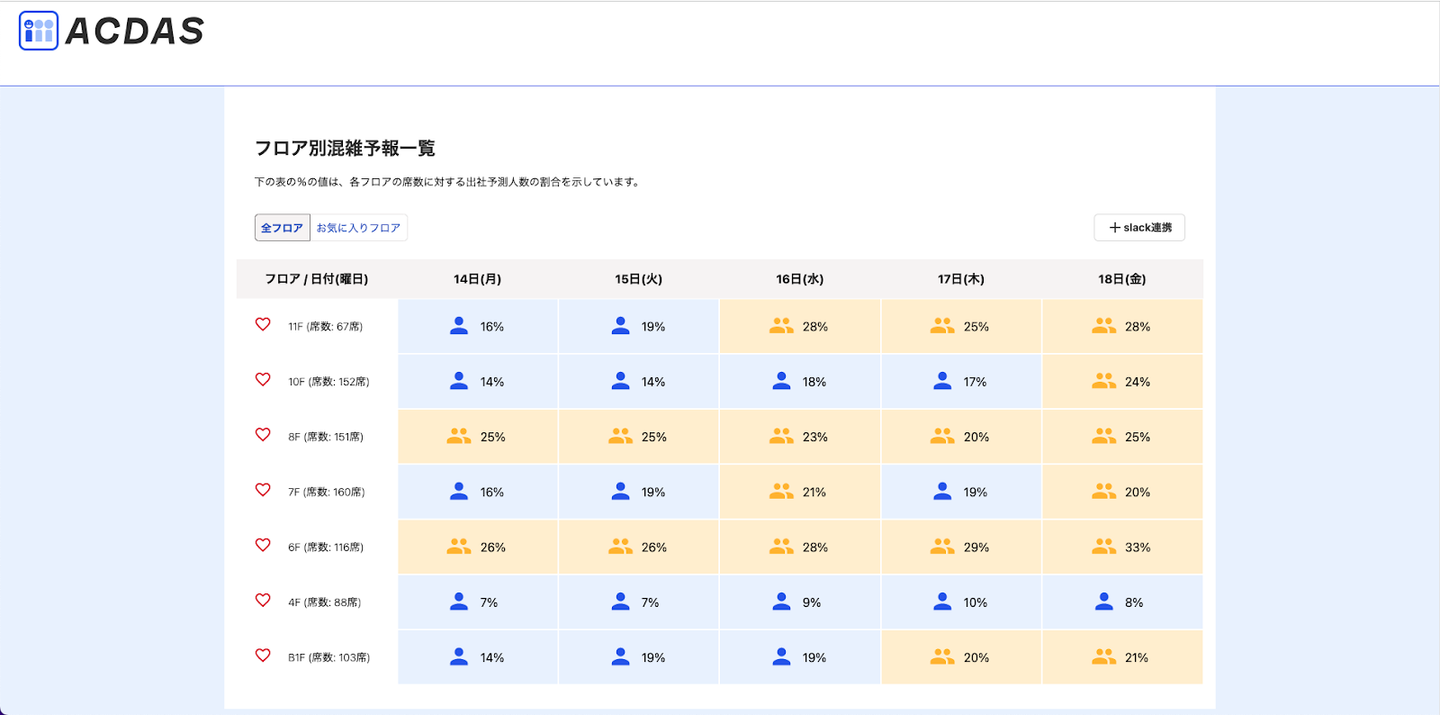
Task: Click heart icon beside B1F floor
Action: click(263, 656)
